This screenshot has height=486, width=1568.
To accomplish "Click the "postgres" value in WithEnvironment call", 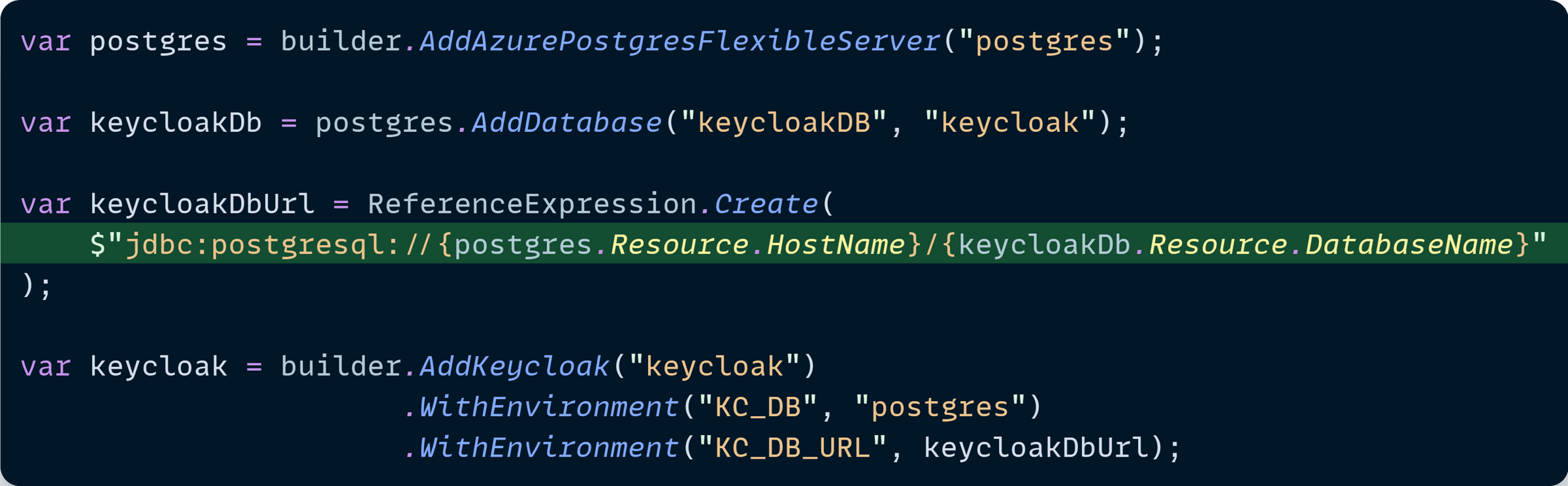I will coord(939,408).
